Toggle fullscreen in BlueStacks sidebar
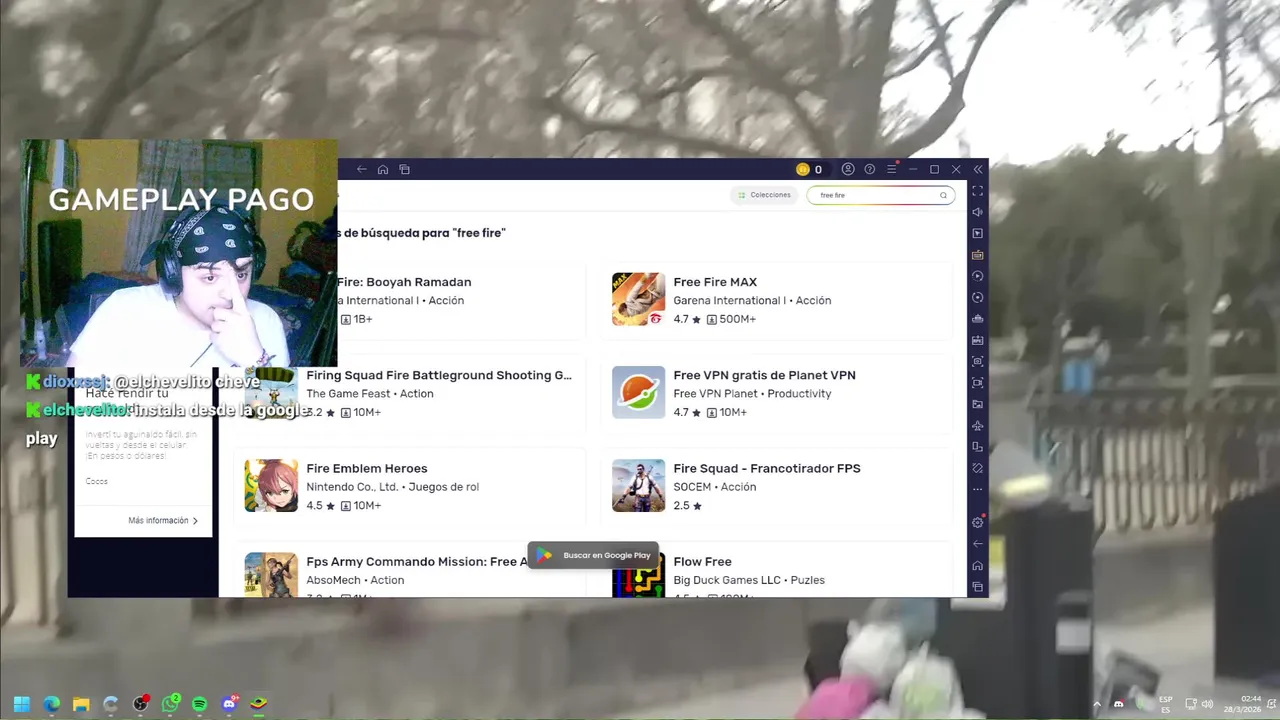Image resolution: width=1280 pixels, height=720 pixels. point(978,190)
